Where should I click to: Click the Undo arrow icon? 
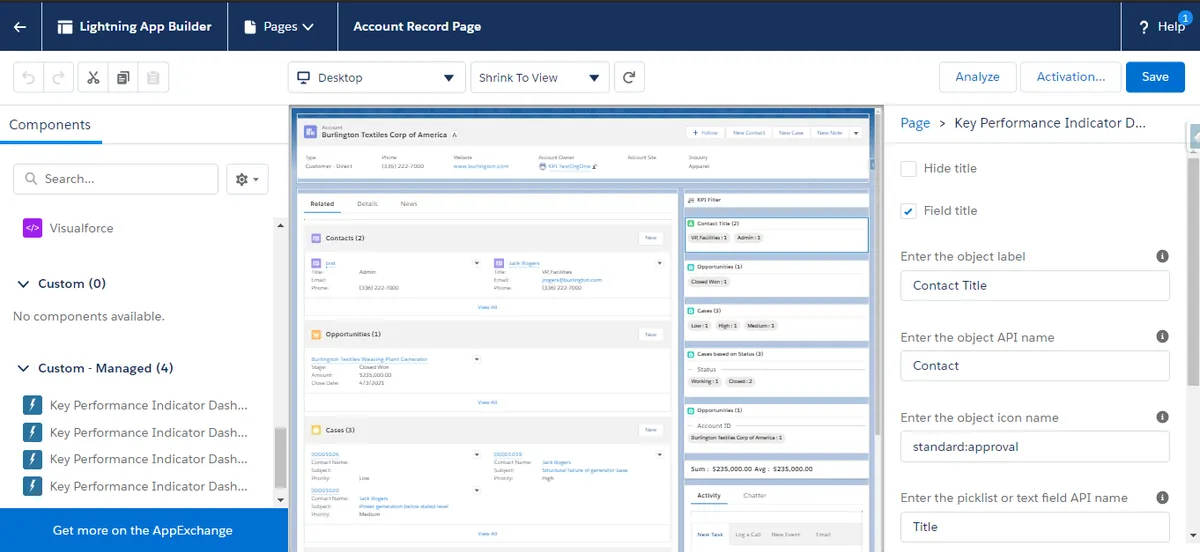pos(29,77)
